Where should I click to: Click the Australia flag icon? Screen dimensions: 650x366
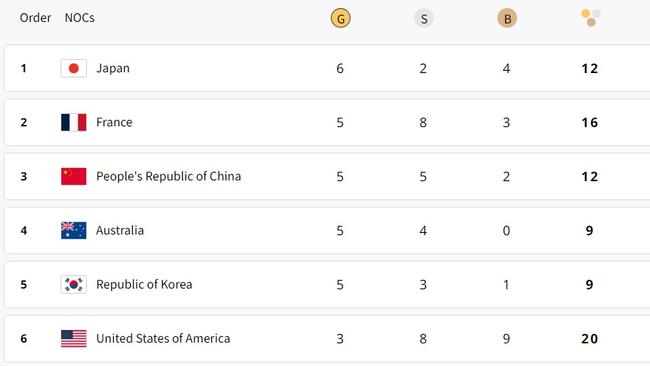tap(74, 230)
